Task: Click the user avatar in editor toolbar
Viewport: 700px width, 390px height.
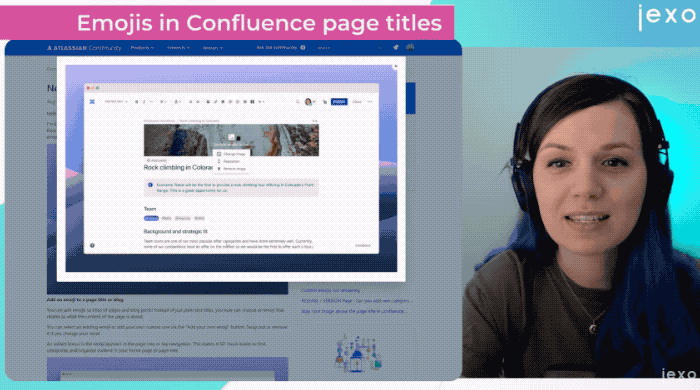Action: coord(308,102)
